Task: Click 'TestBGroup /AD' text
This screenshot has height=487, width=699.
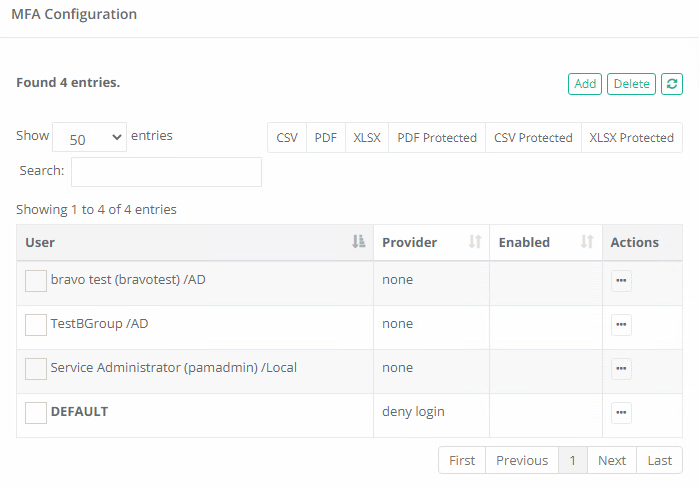Action: pyautogui.click(x=99, y=323)
